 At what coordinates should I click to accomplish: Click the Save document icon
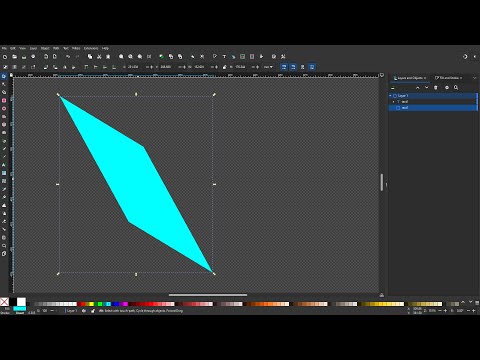click(24, 57)
